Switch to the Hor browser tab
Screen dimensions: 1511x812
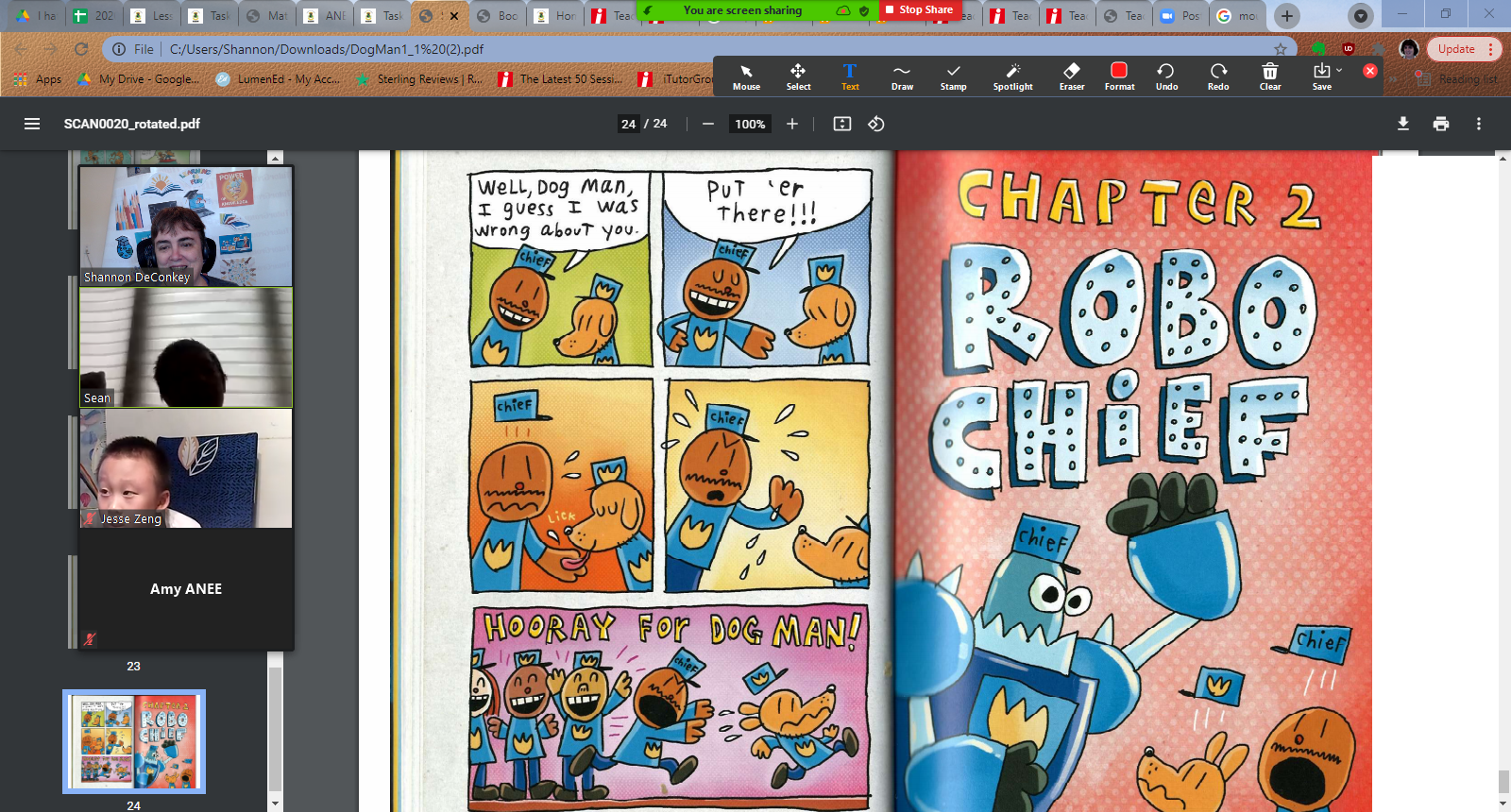555,16
